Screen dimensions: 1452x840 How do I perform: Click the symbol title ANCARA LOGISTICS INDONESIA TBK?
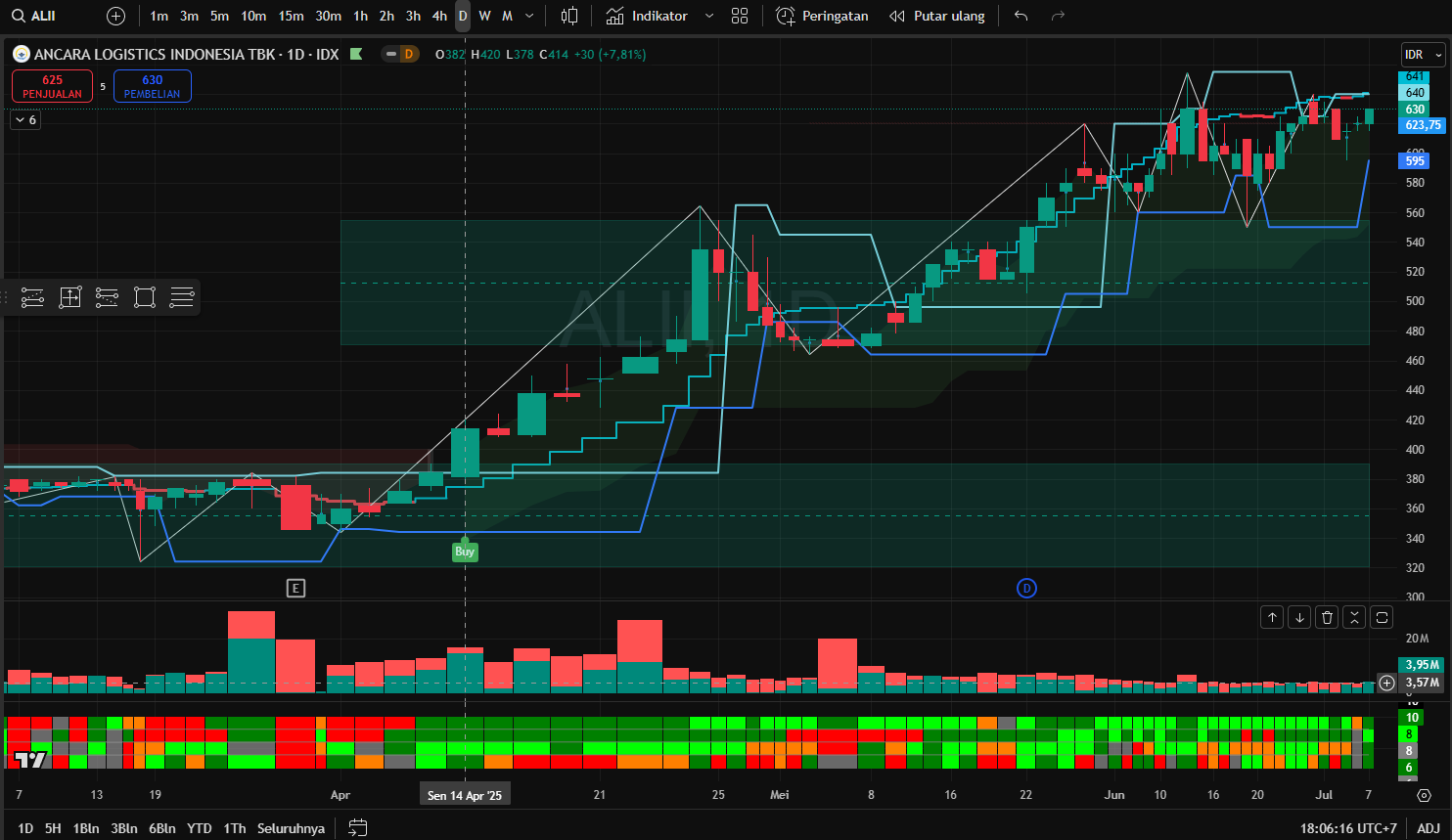click(x=155, y=55)
